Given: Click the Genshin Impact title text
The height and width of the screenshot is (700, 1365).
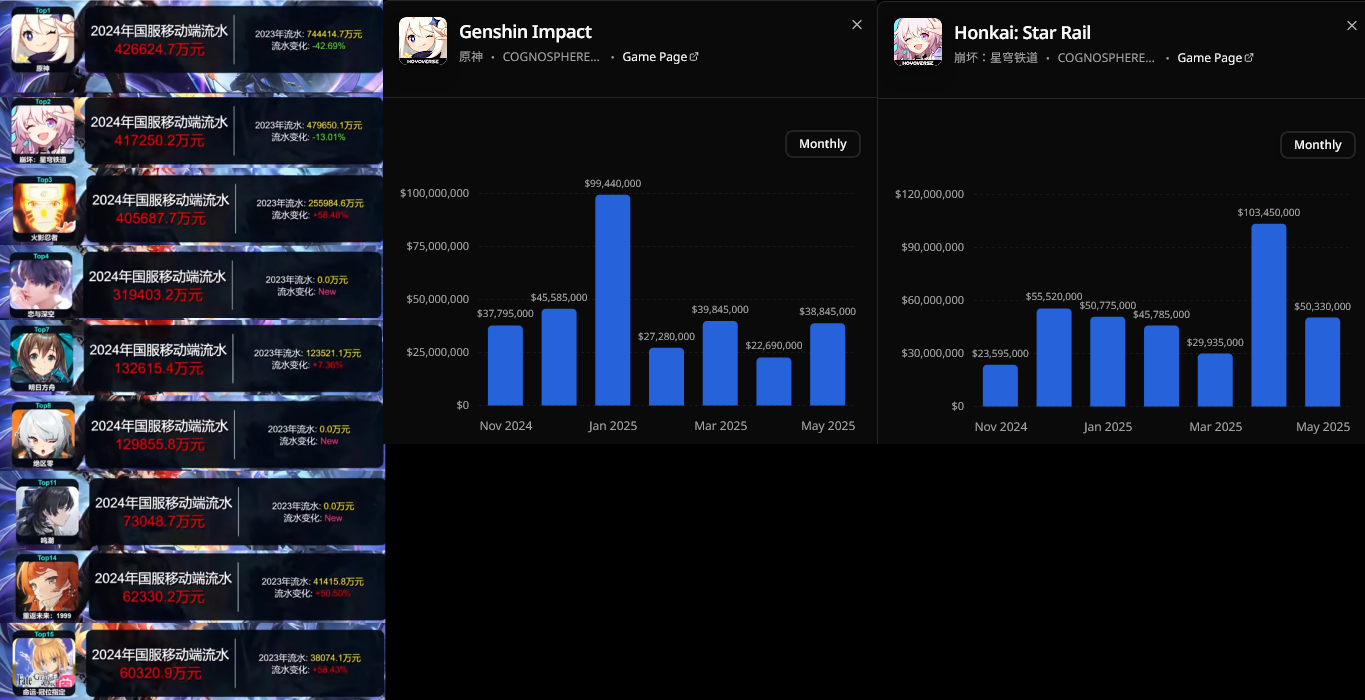Looking at the screenshot, I should 525,32.
